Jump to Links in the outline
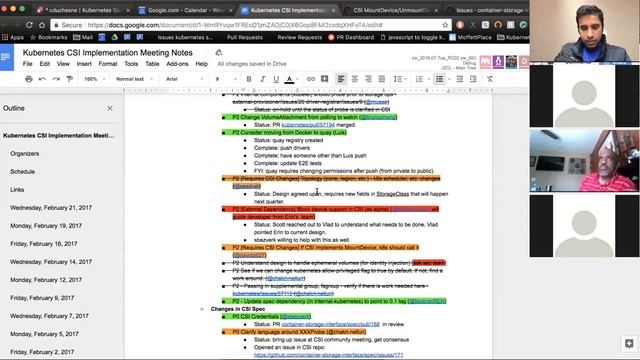640x360 pixels. (17, 189)
